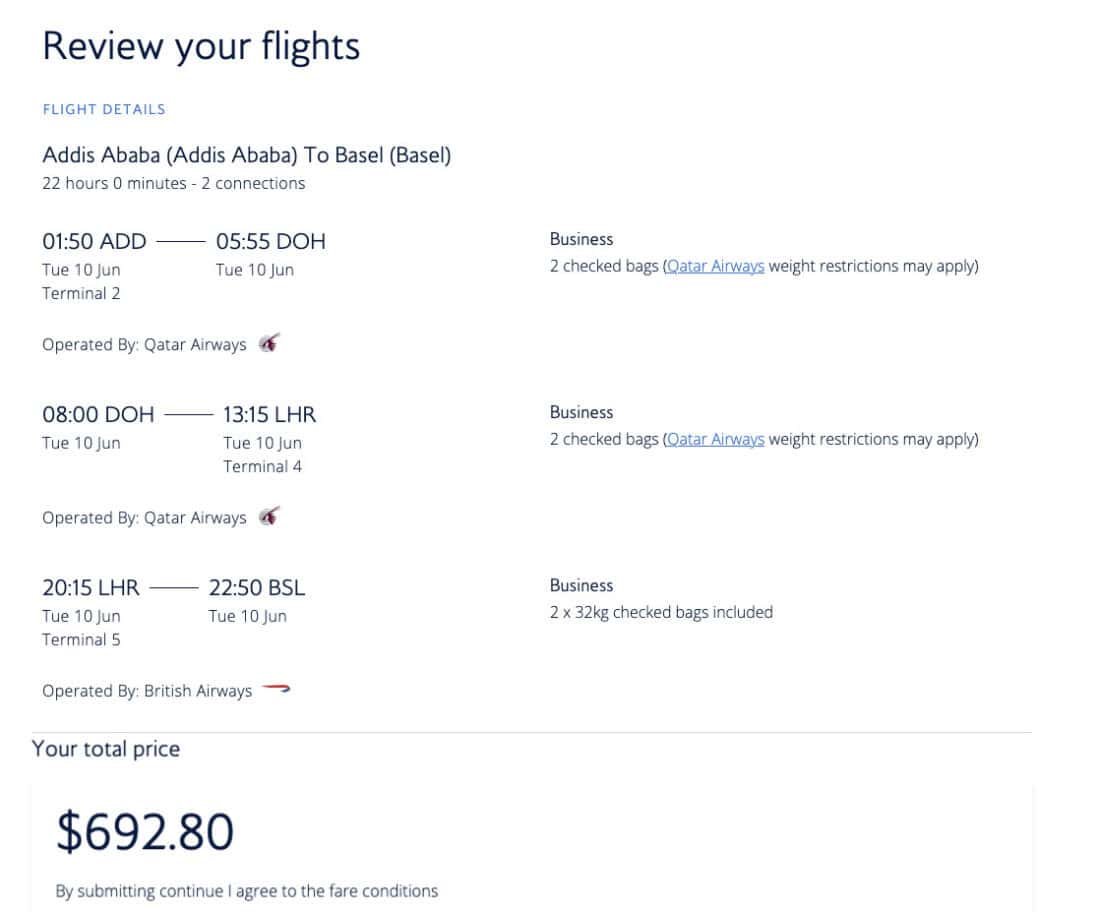Image resolution: width=1100 pixels, height=912 pixels.
Task: Click the 13:15 LHR arrival time
Action: point(269,414)
